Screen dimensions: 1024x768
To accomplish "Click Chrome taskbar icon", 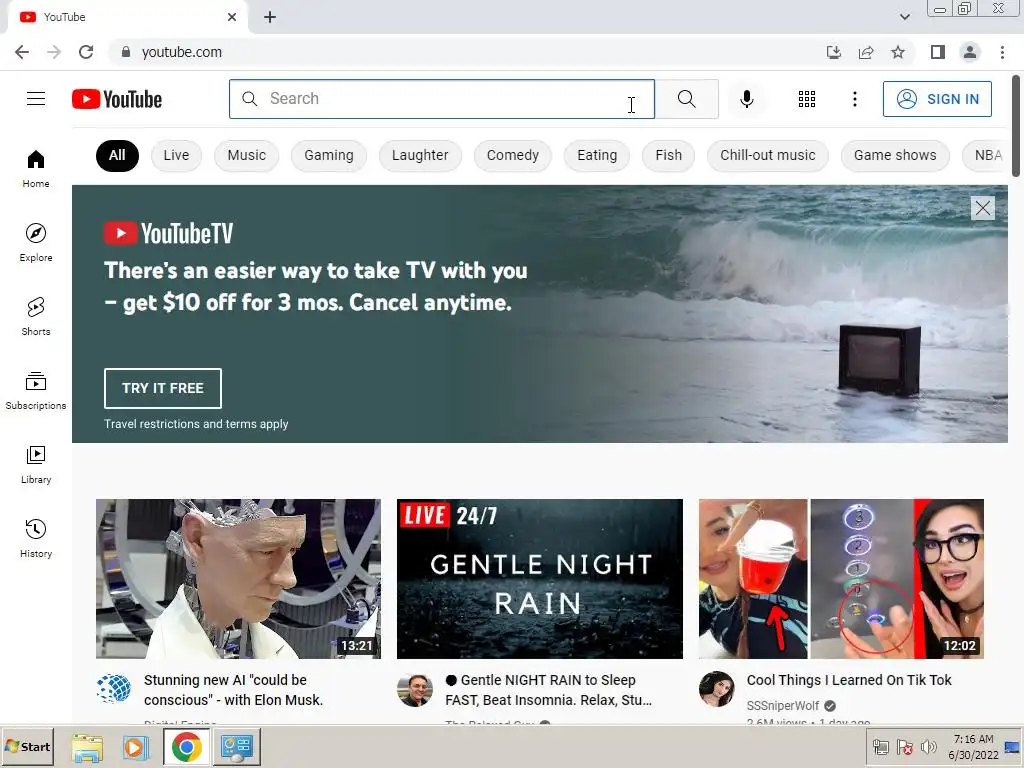I will click(x=187, y=747).
